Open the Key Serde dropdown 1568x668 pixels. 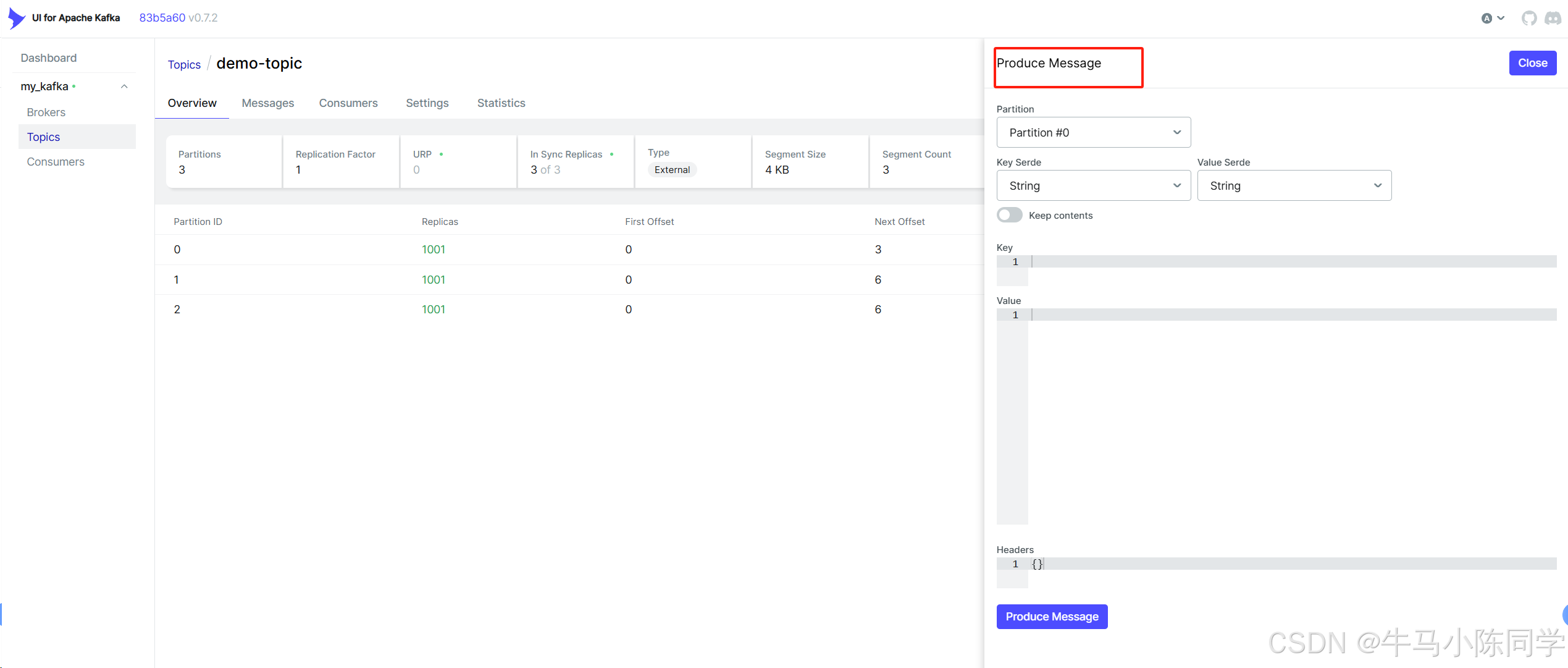click(x=1093, y=185)
